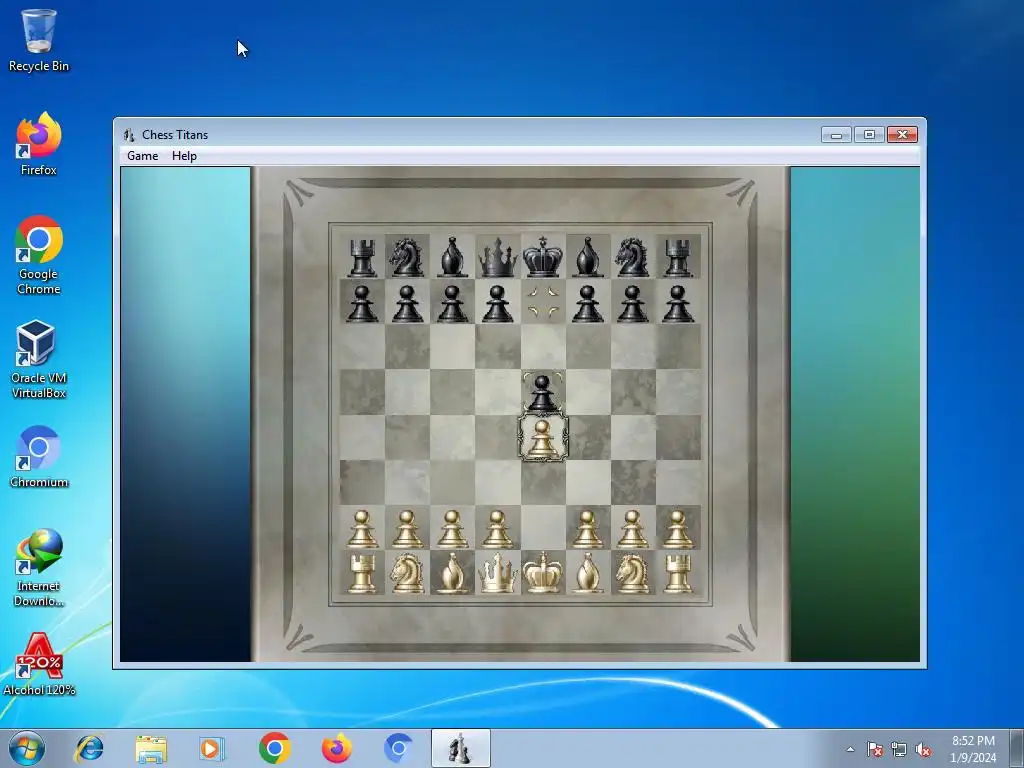Select the white pawn on c2
This screenshot has height=768, width=1024.
point(453,529)
